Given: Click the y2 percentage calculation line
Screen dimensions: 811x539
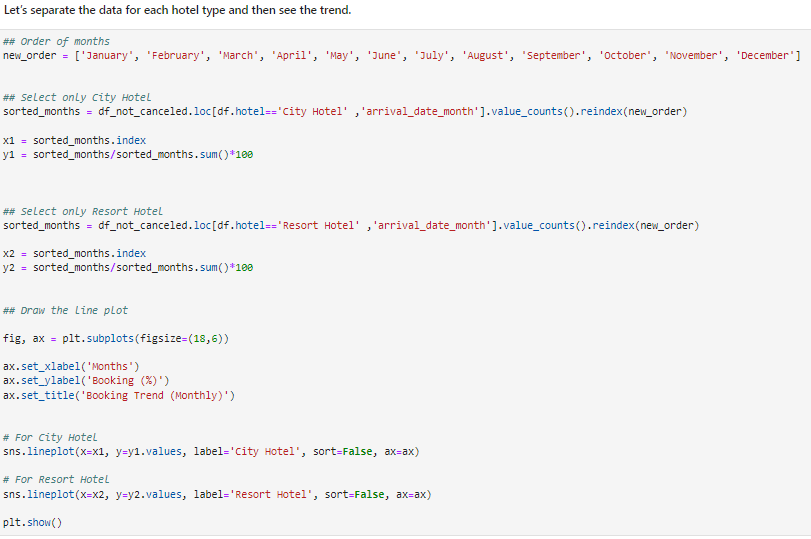Looking at the screenshot, I should point(128,268).
